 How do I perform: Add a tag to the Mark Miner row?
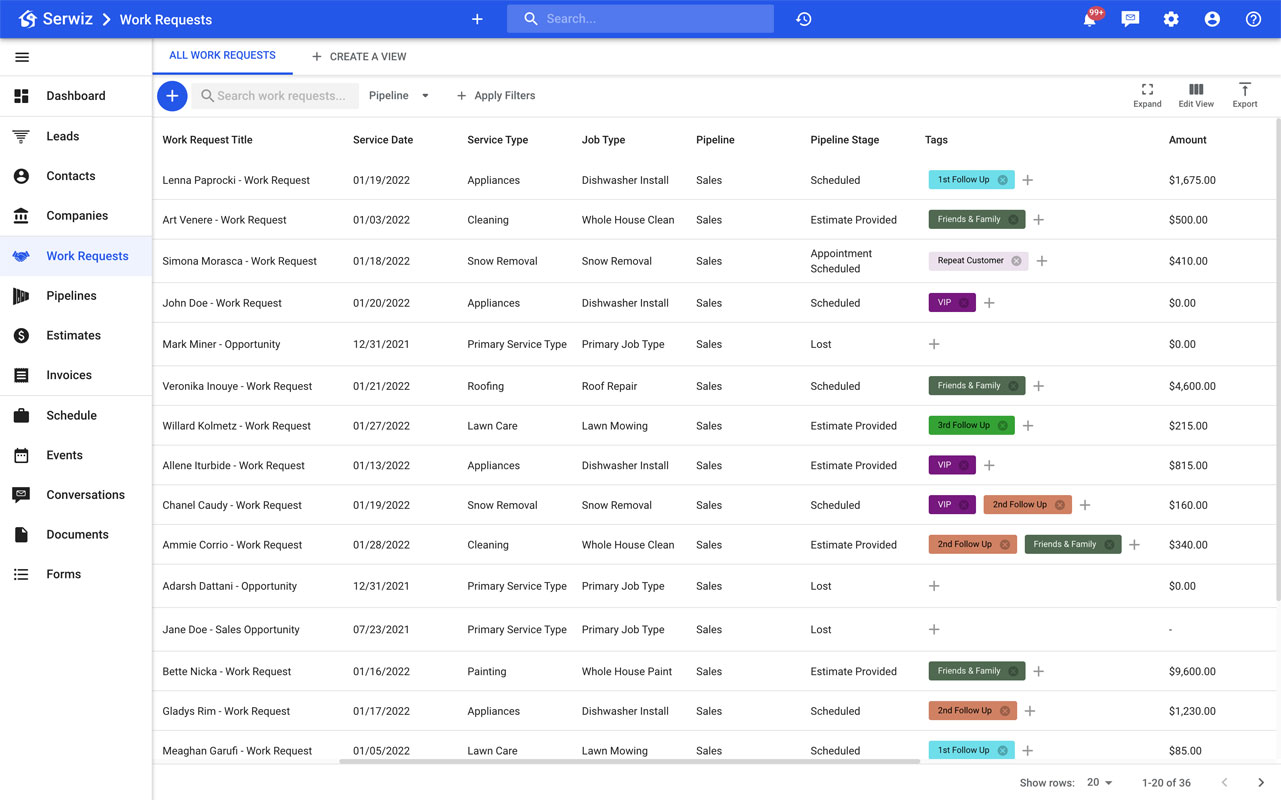tap(934, 344)
